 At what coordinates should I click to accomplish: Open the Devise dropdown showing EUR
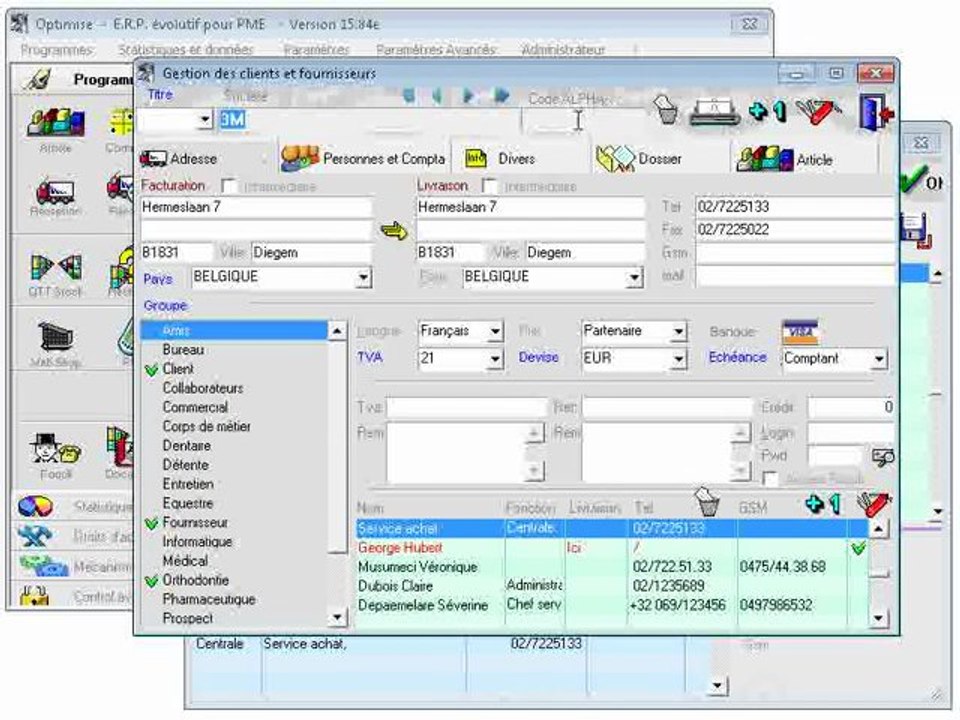(x=678, y=359)
